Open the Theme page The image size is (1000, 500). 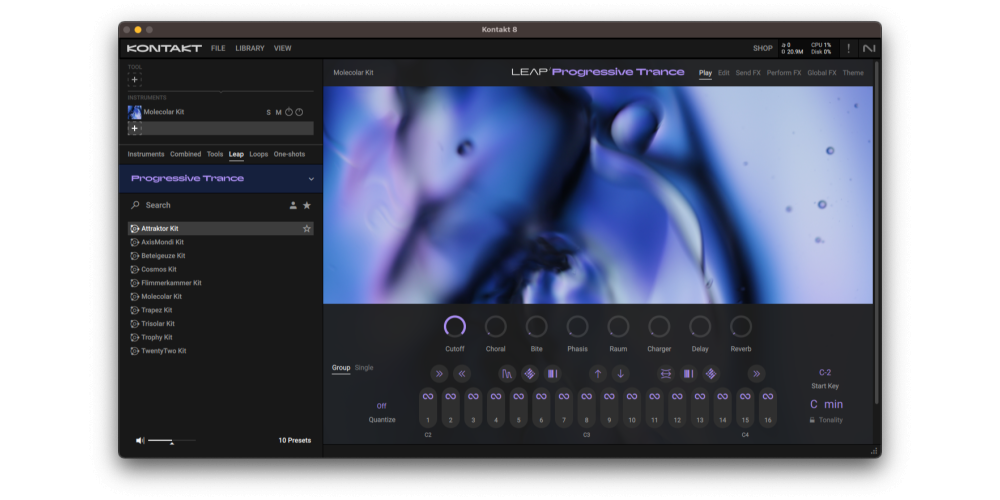pos(853,73)
